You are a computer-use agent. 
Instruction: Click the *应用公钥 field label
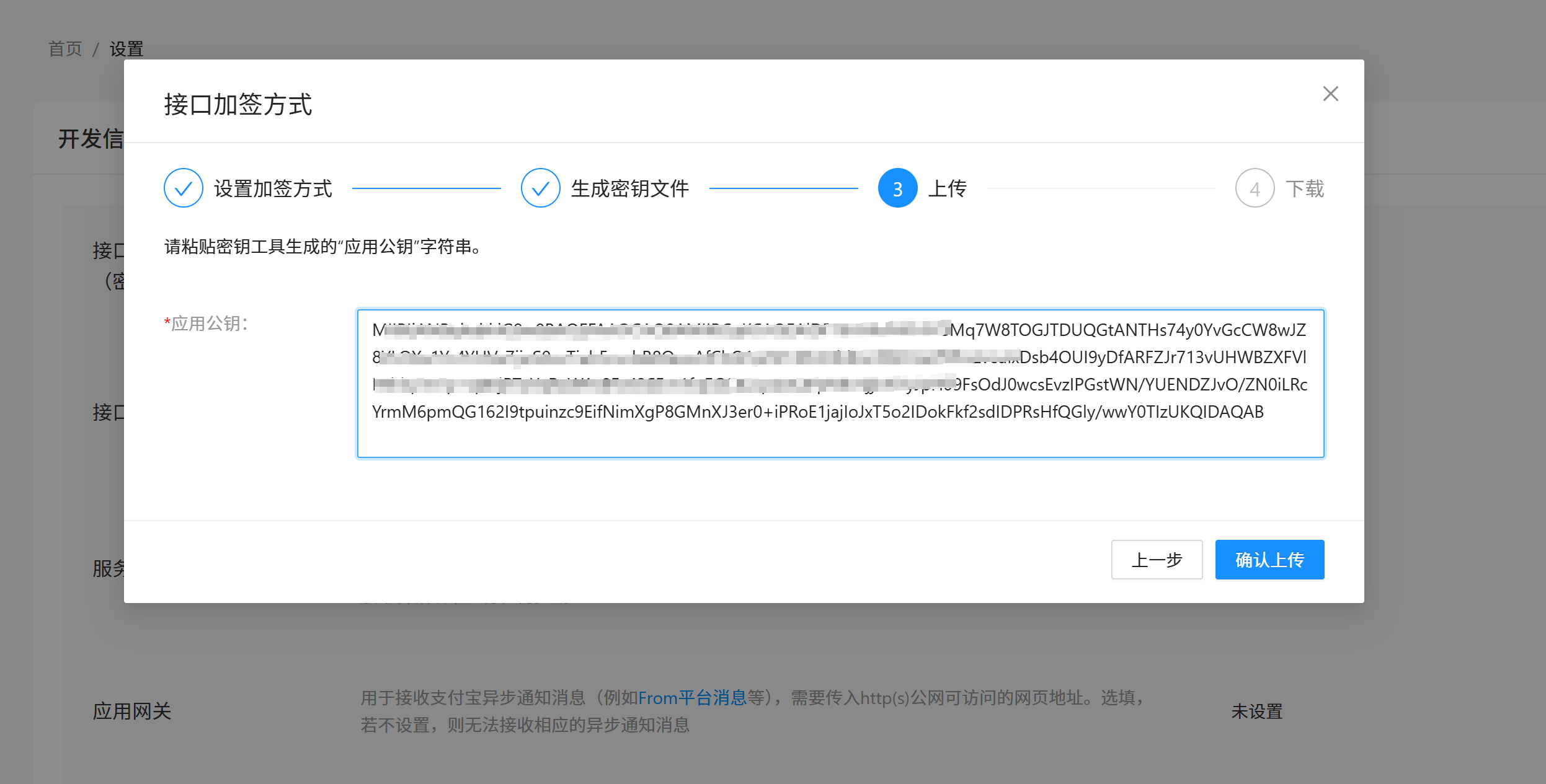[206, 324]
